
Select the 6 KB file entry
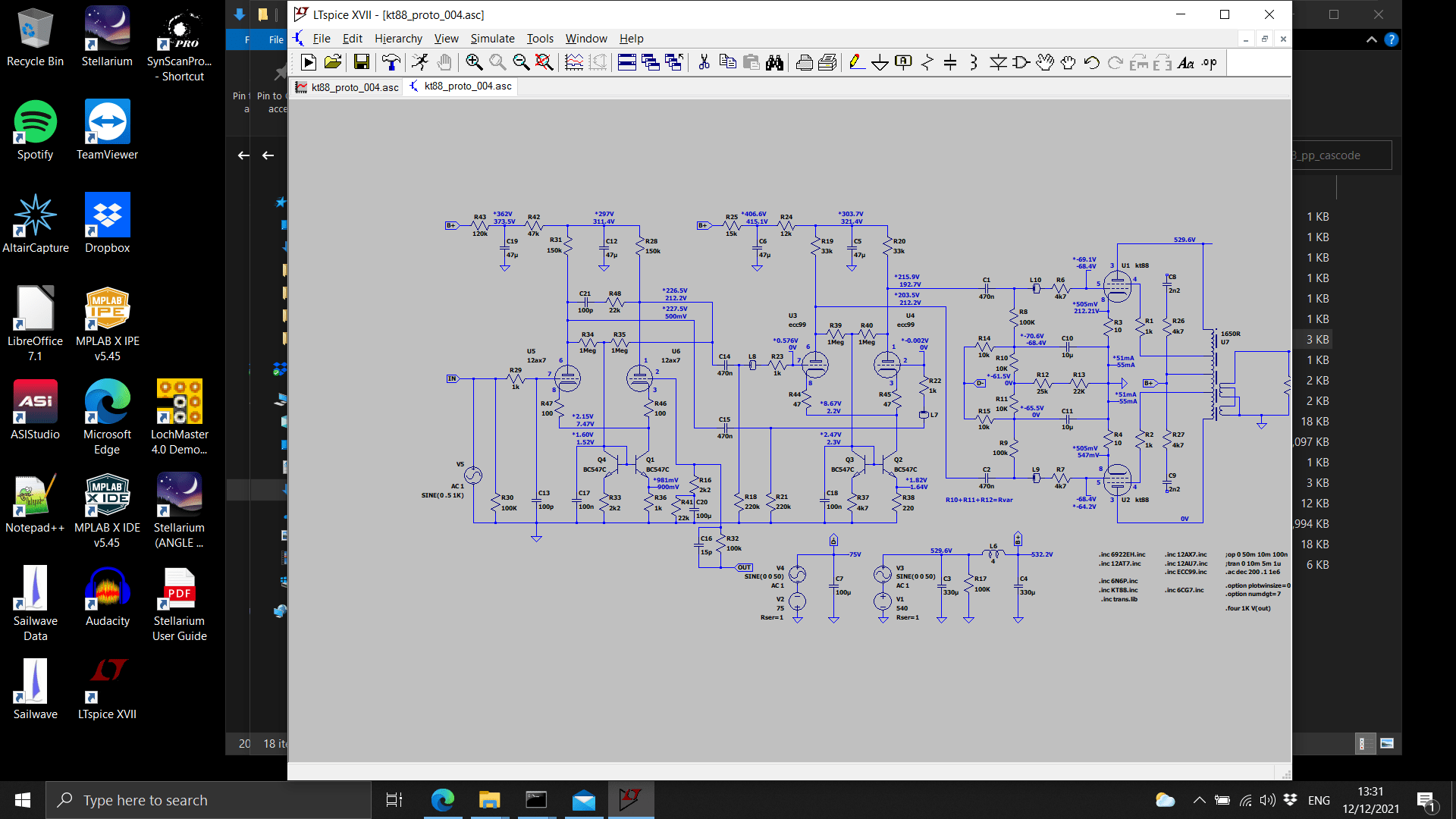coord(1317,565)
